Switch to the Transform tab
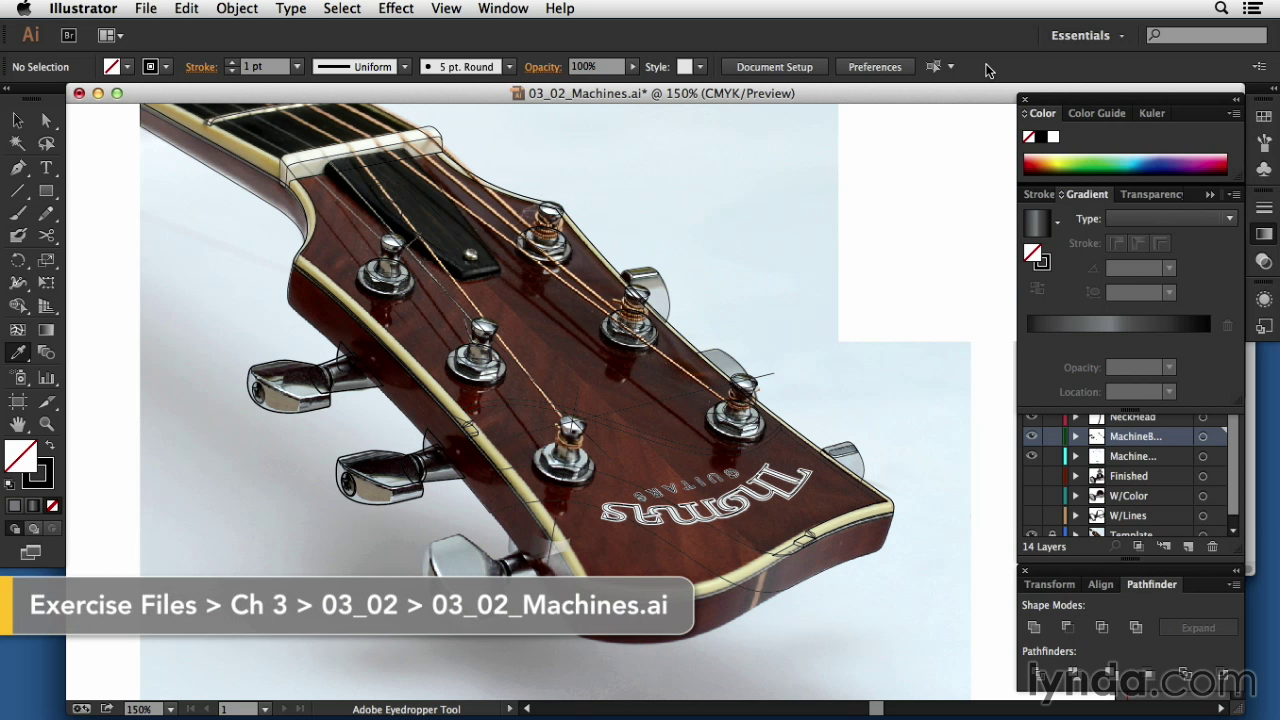 (x=1049, y=585)
